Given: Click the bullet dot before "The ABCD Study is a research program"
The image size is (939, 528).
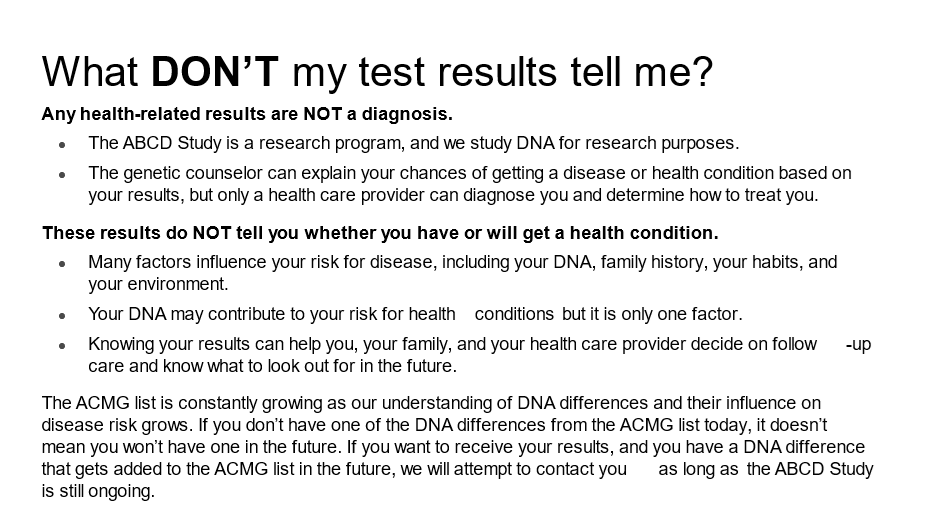Looking at the screenshot, I should pyautogui.click(x=63, y=144).
